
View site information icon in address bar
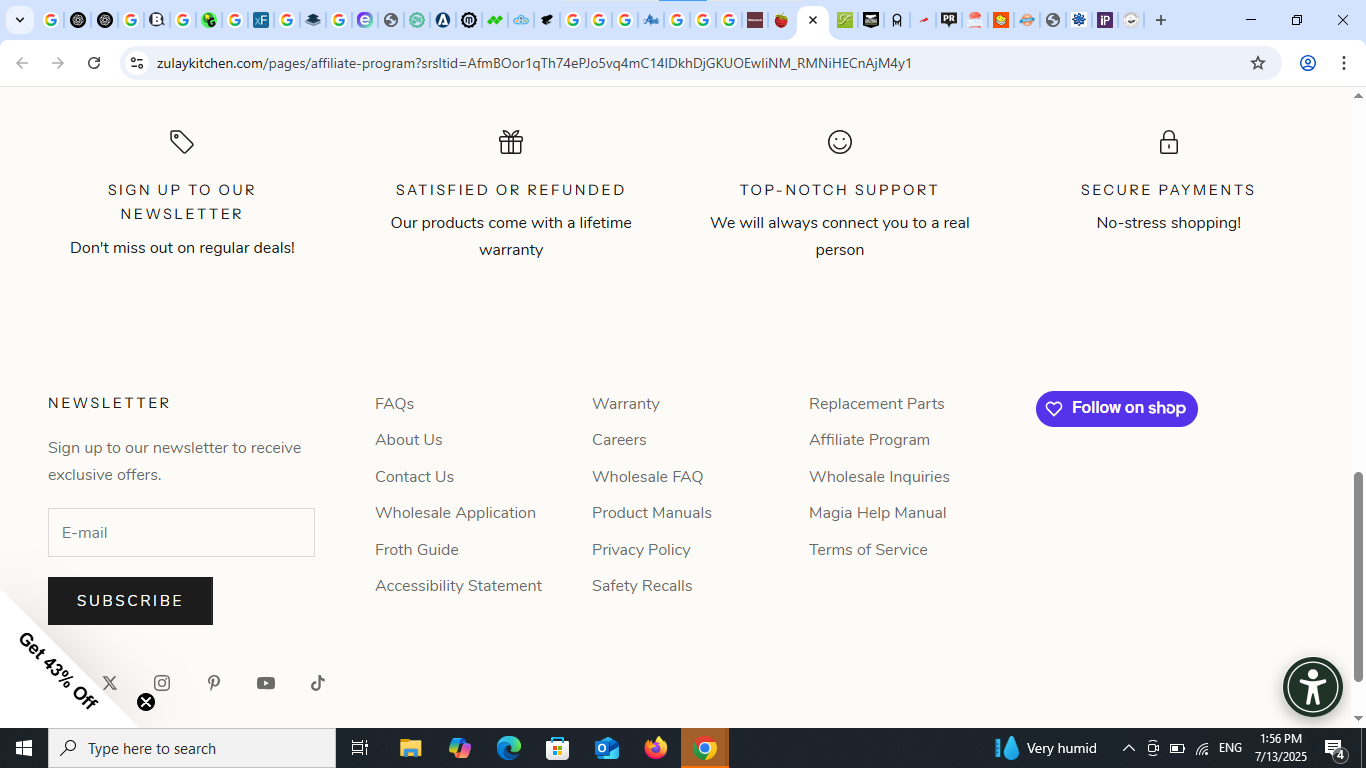point(137,63)
